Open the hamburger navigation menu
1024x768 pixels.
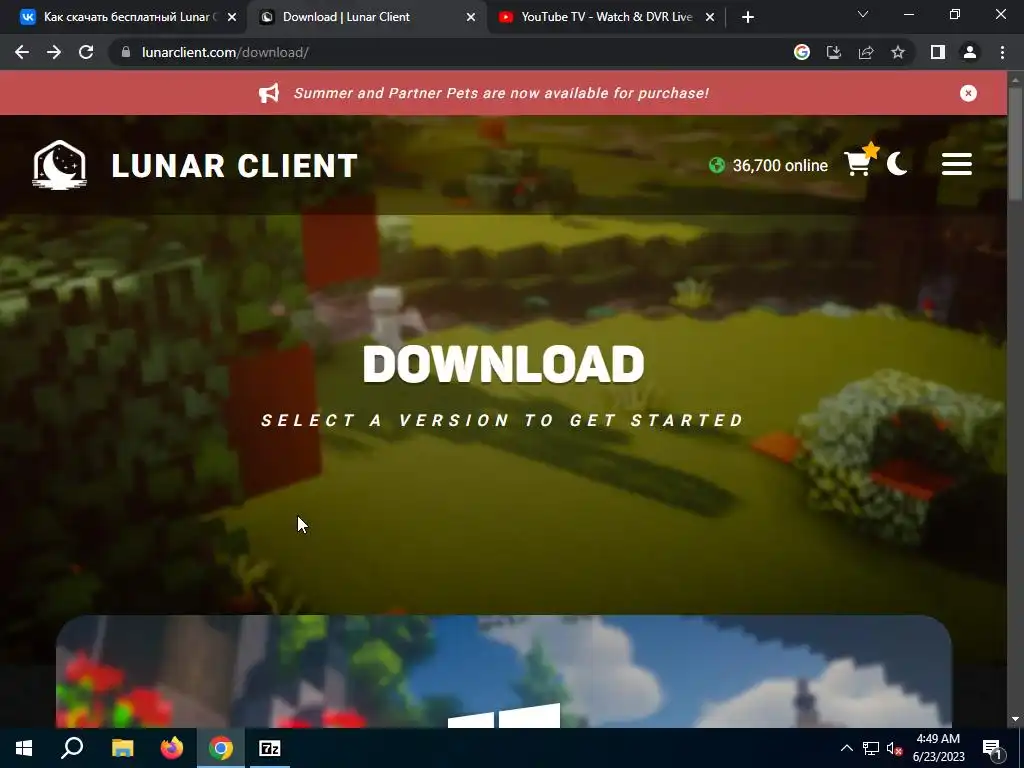click(x=957, y=164)
